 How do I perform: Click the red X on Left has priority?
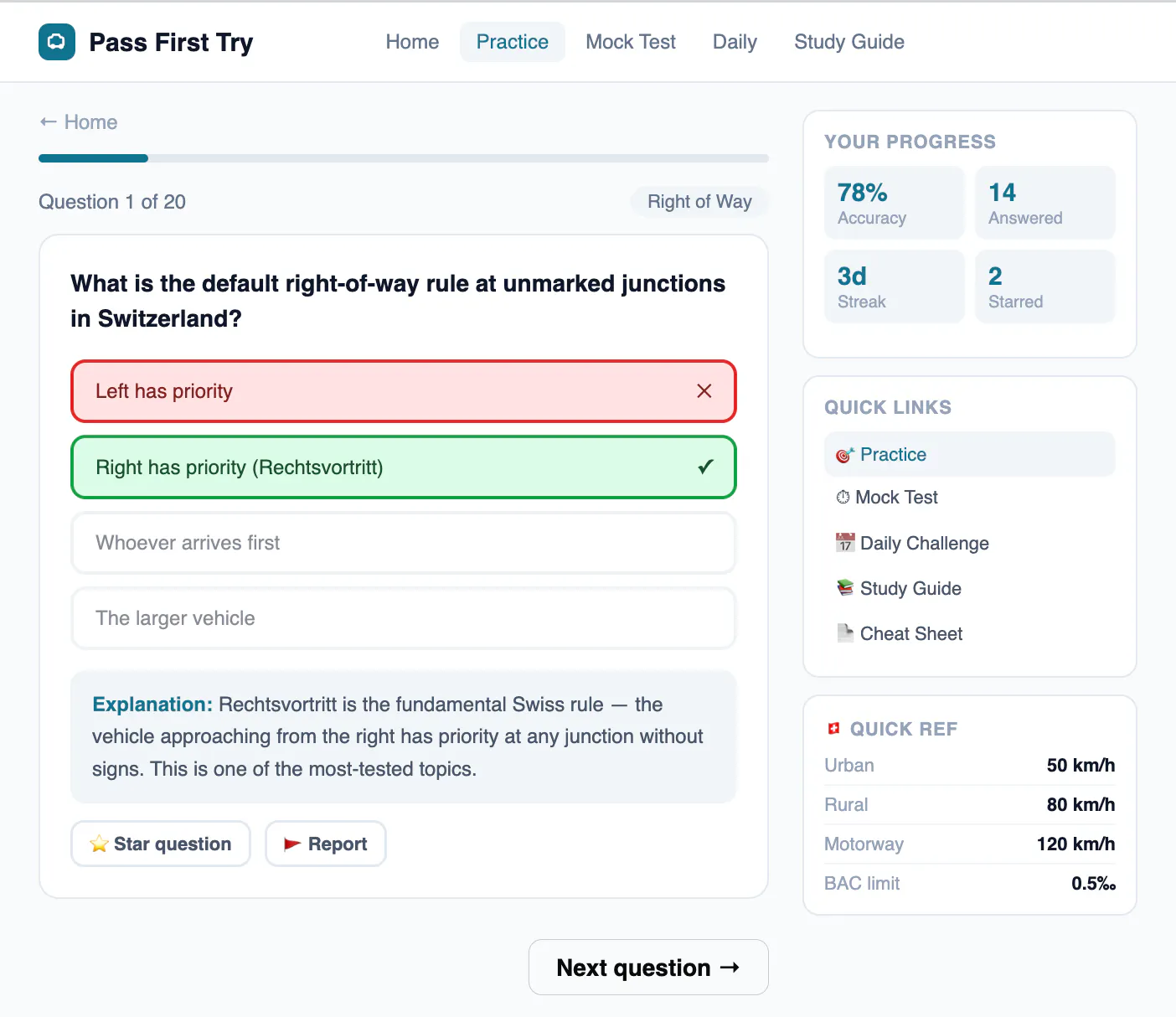point(704,391)
